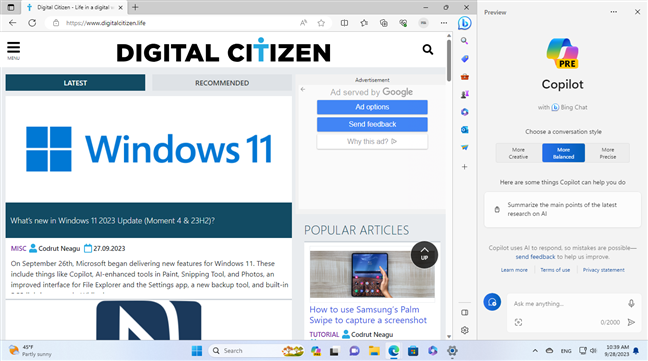Open Outlook in Edge sidebar
Screen dimensions: 648x361
pyautogui.click(x=465, y=130)
